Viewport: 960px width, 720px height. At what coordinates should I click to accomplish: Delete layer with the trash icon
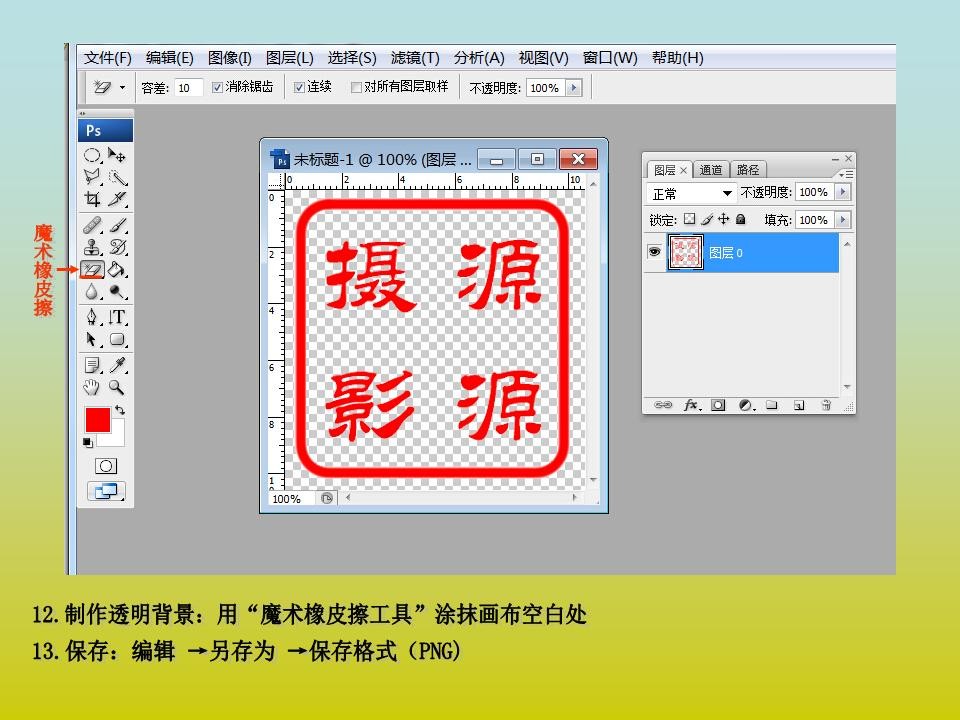[x=826, y=405]
